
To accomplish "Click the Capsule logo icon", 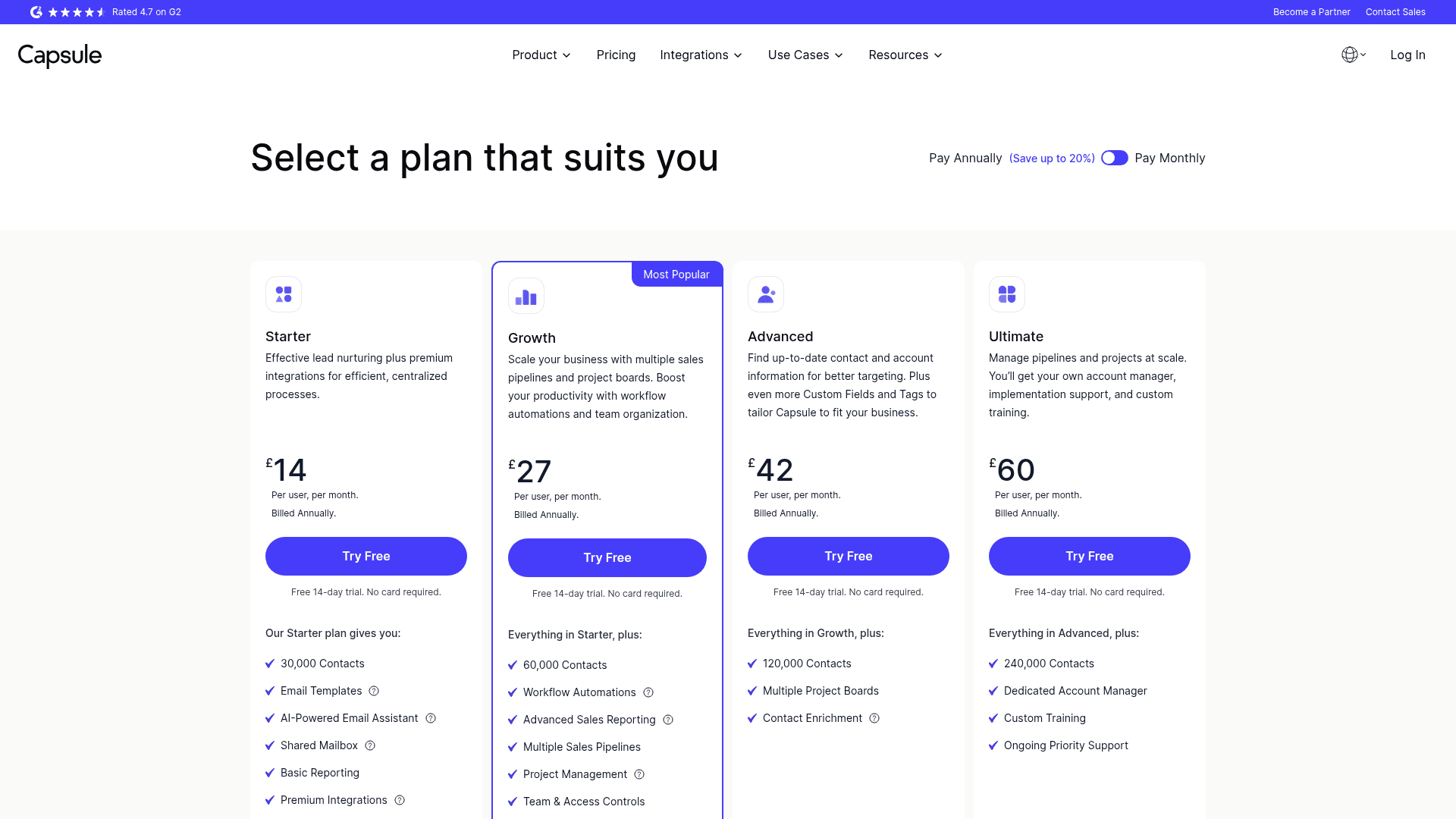I will [x=59, y=55].
